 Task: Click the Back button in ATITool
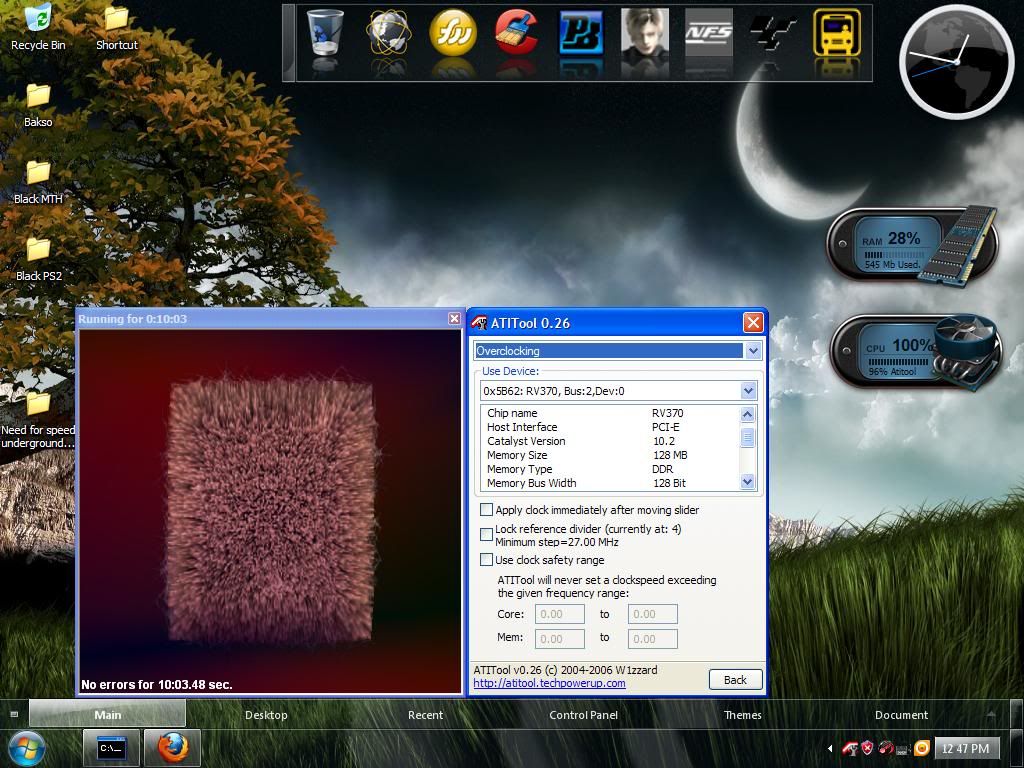(x=735, y=679)
